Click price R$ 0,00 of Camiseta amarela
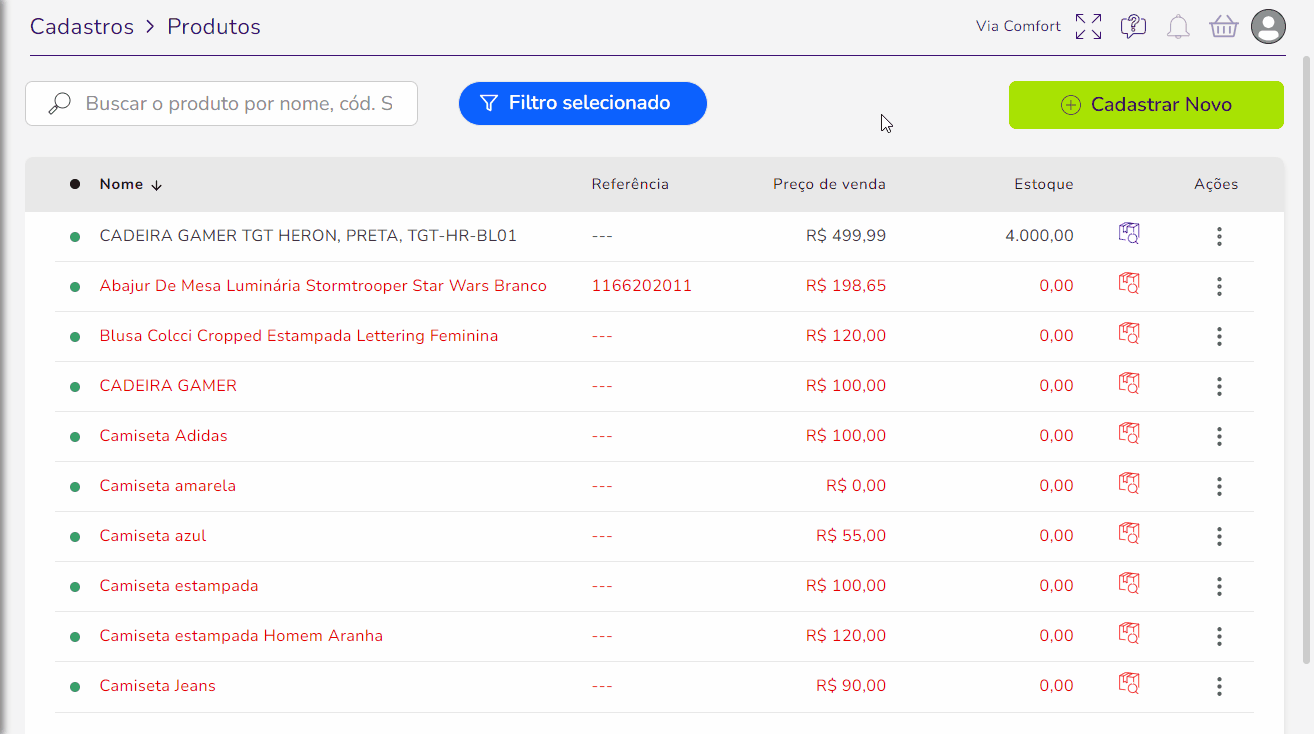 [x=856, y=486]
